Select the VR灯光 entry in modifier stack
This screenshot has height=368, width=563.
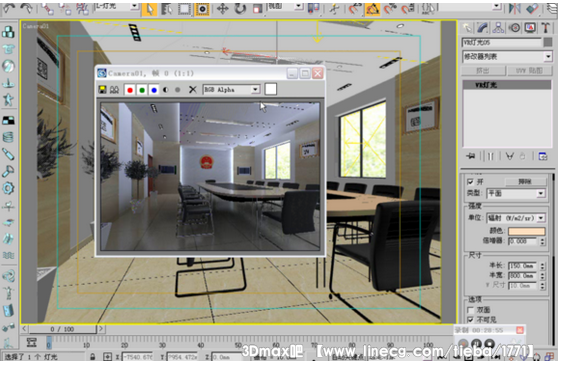(x=507, y=85)
